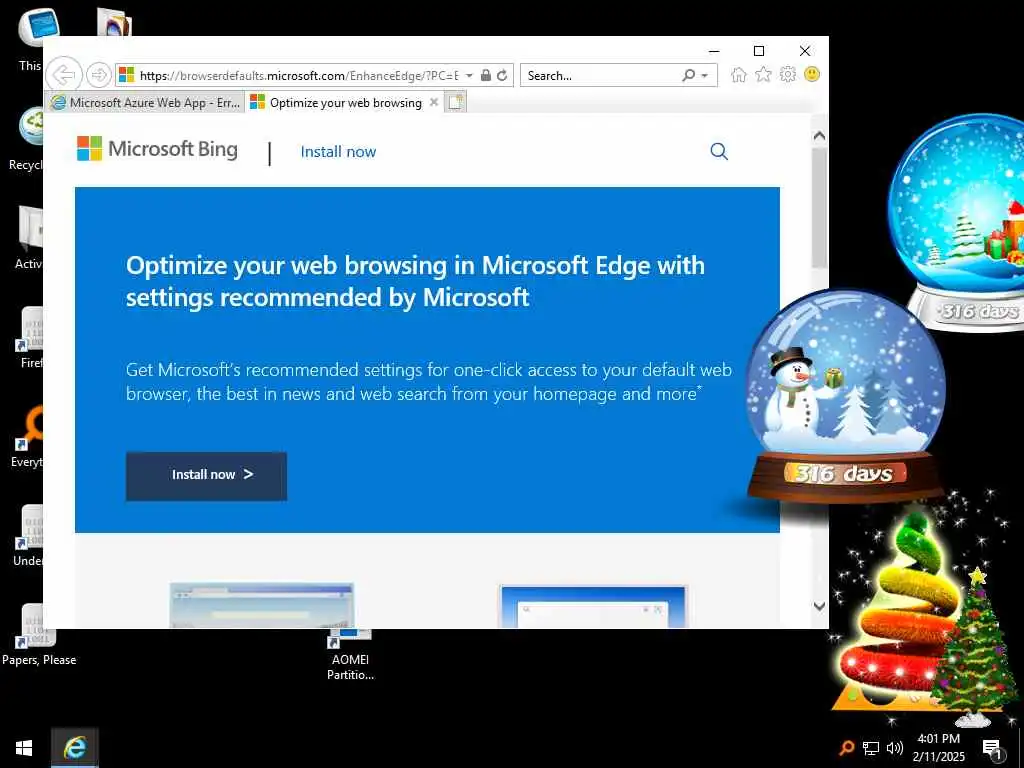Screen dimensions: 1024x768
Task: Select the Recycle Bin desktop icon
Action: pyautogui.click(x=26, y=138)
